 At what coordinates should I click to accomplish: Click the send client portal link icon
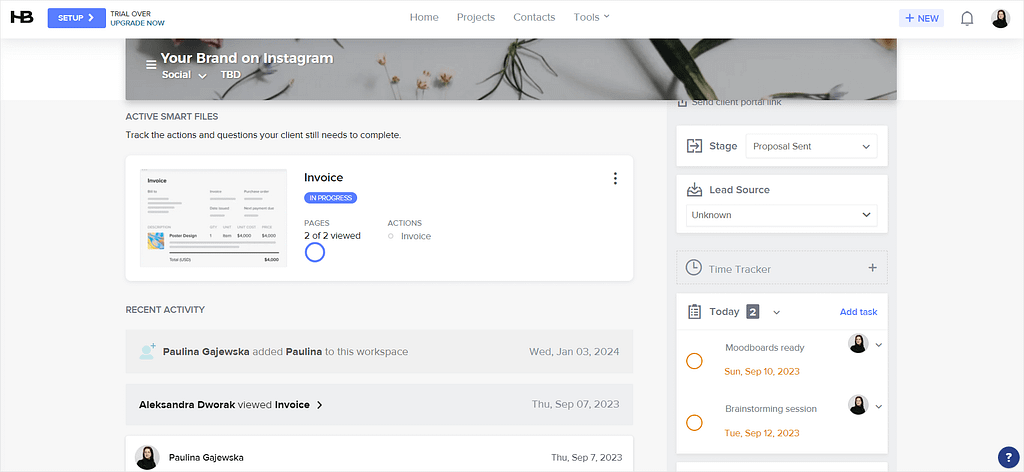click(682, 102)
